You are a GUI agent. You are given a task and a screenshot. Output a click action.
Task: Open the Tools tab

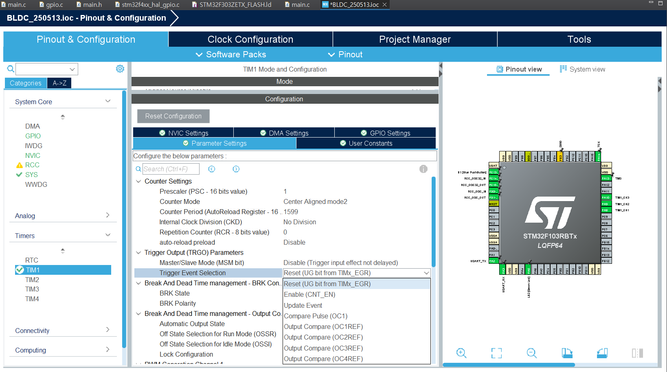pyautogui.click(x=579, y=39)
